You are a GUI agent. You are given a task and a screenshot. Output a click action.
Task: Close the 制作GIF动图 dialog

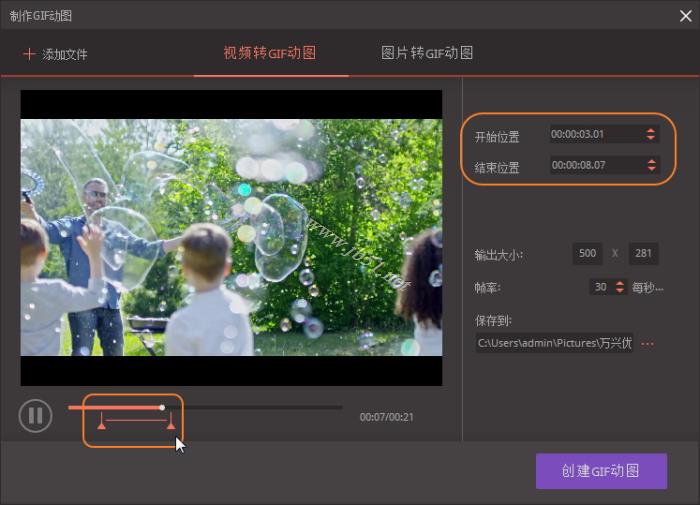coord(685,16)
